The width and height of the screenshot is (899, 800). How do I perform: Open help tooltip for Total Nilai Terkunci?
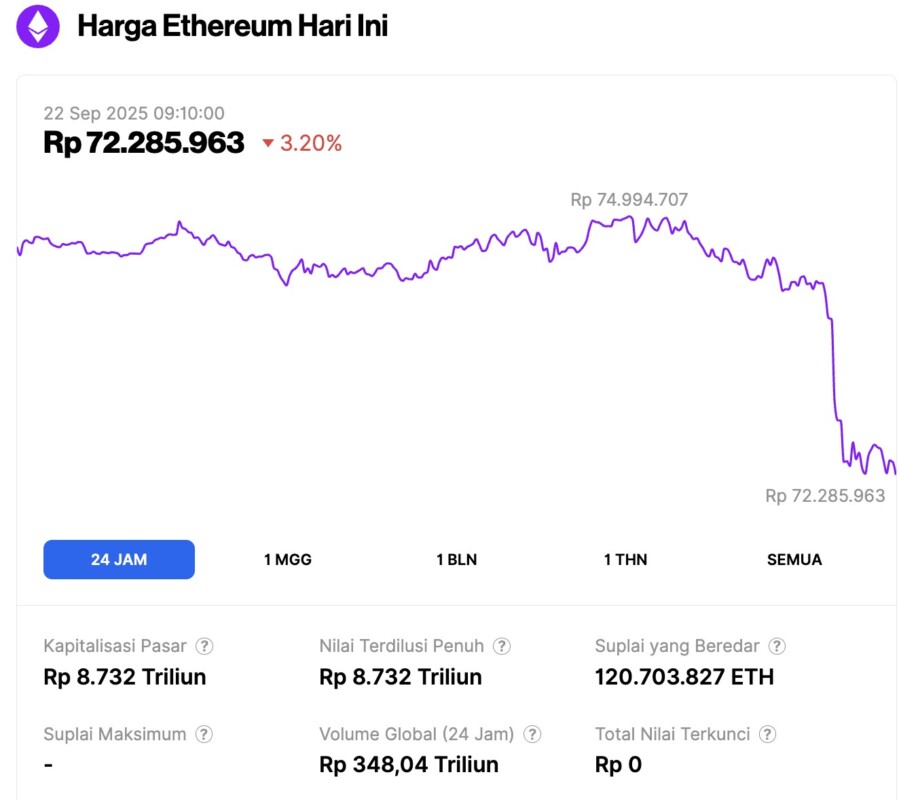(768, 734)
